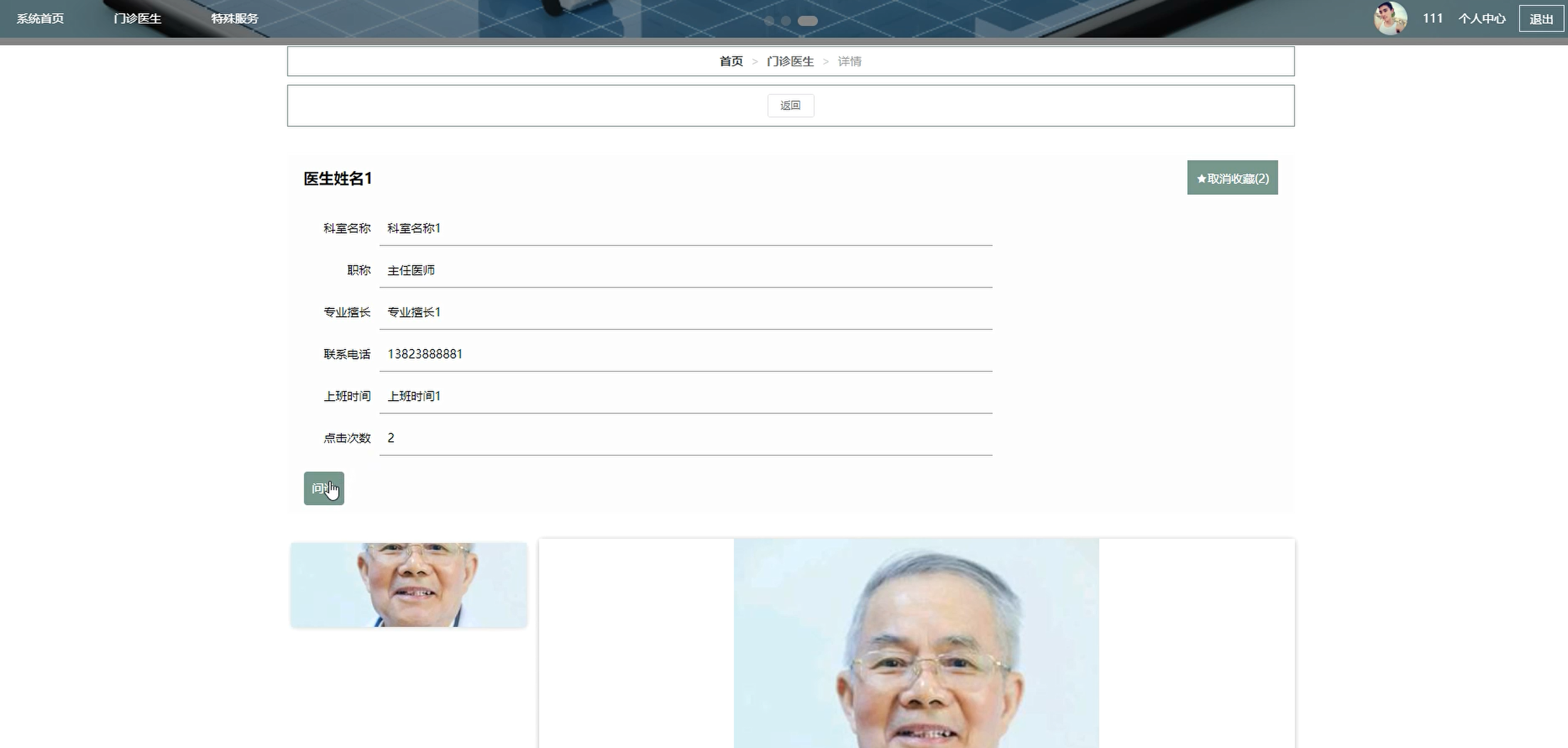Click the 专业擅长 field label

point(347,312)
